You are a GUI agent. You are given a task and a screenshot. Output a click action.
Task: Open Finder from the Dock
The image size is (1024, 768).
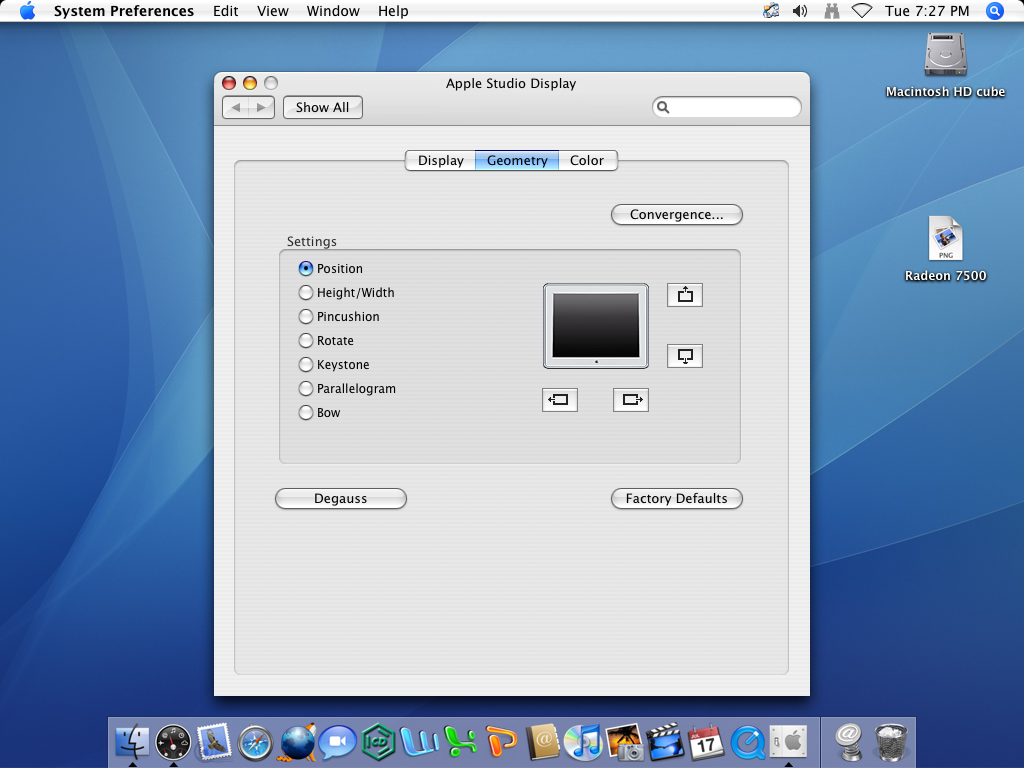point(133,743)
